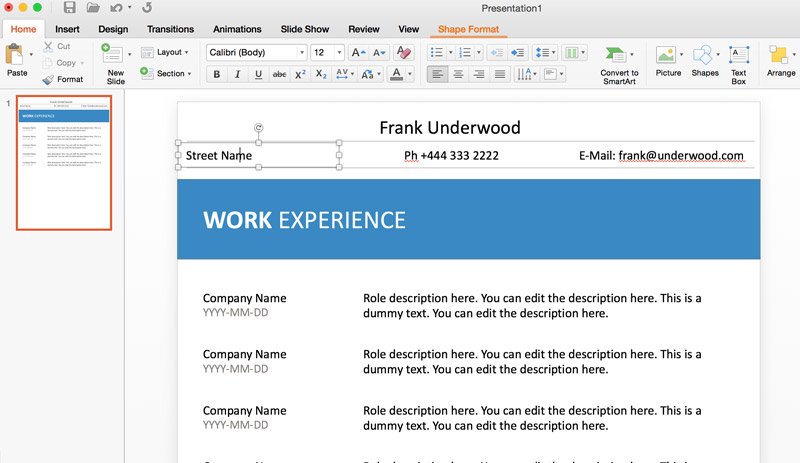800x463 pixels.
Task: Open the Shape Format tab
Action: (x=469, y=29)
